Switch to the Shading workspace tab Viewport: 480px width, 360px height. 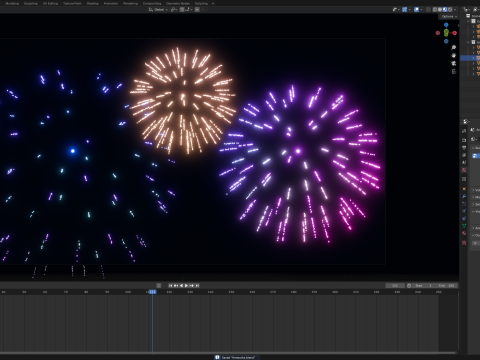click(93, 3)
